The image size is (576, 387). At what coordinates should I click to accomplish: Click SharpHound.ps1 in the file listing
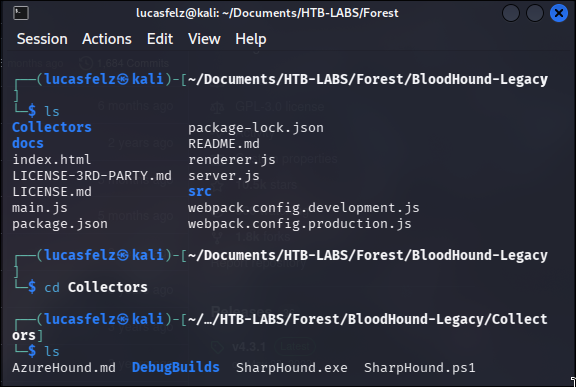420,368
